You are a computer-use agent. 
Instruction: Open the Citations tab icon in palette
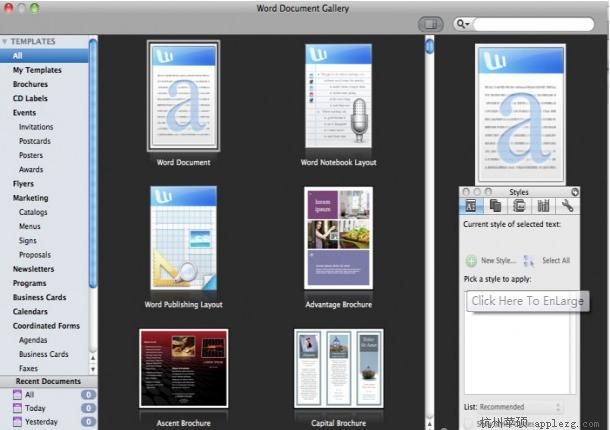[x=495, y=205]
